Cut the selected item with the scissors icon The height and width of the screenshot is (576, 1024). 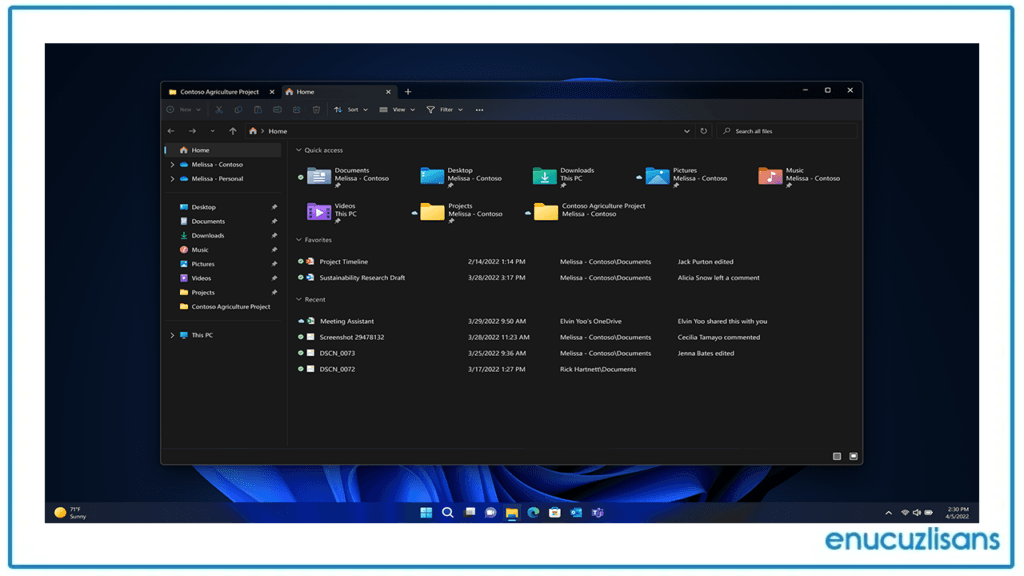220,110
